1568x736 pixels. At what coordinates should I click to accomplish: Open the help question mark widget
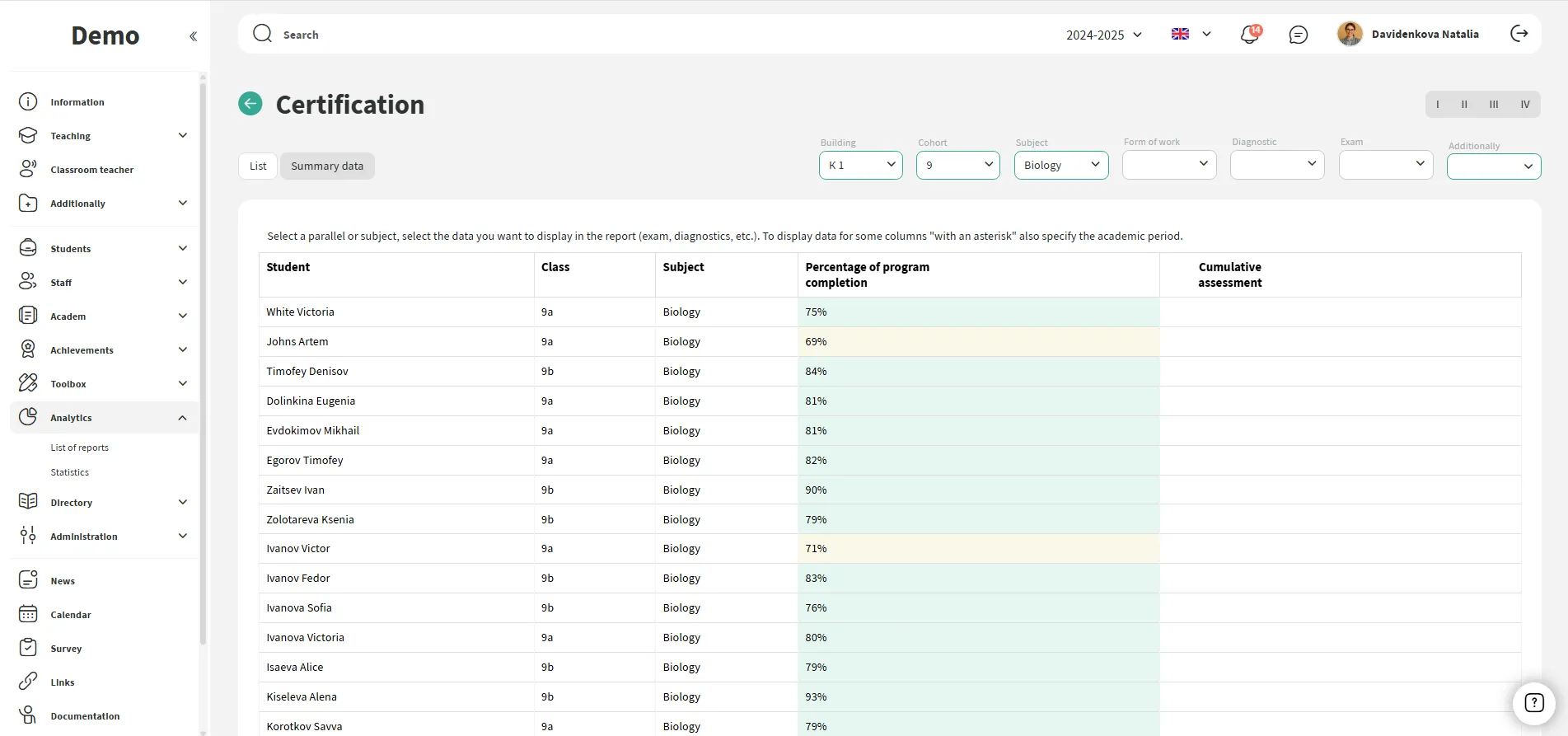1533,702
